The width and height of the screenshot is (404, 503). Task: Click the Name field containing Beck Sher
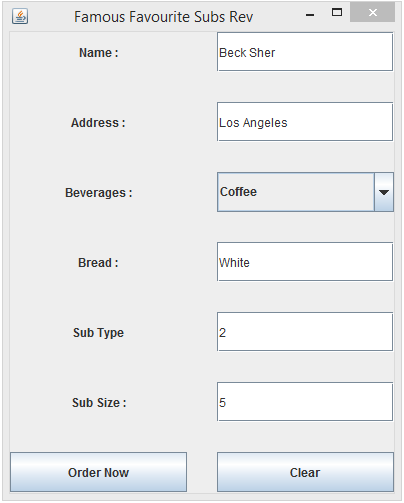click(x=305, y=52)
